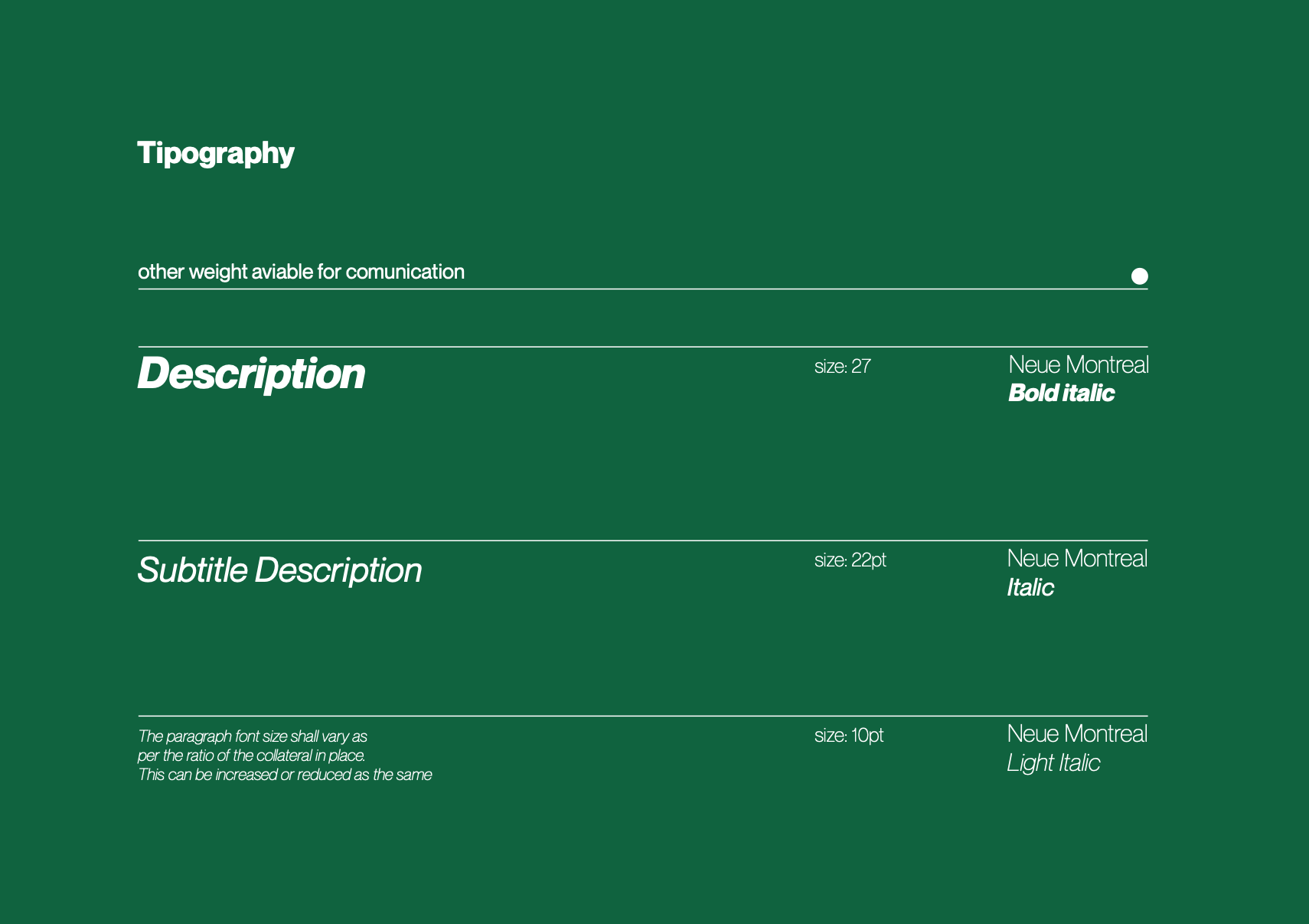Image resolution: width=1309 pixels, height=924 pixels.
Task: Select the 'size: 22pt' label
Action: tap(850, 560)
